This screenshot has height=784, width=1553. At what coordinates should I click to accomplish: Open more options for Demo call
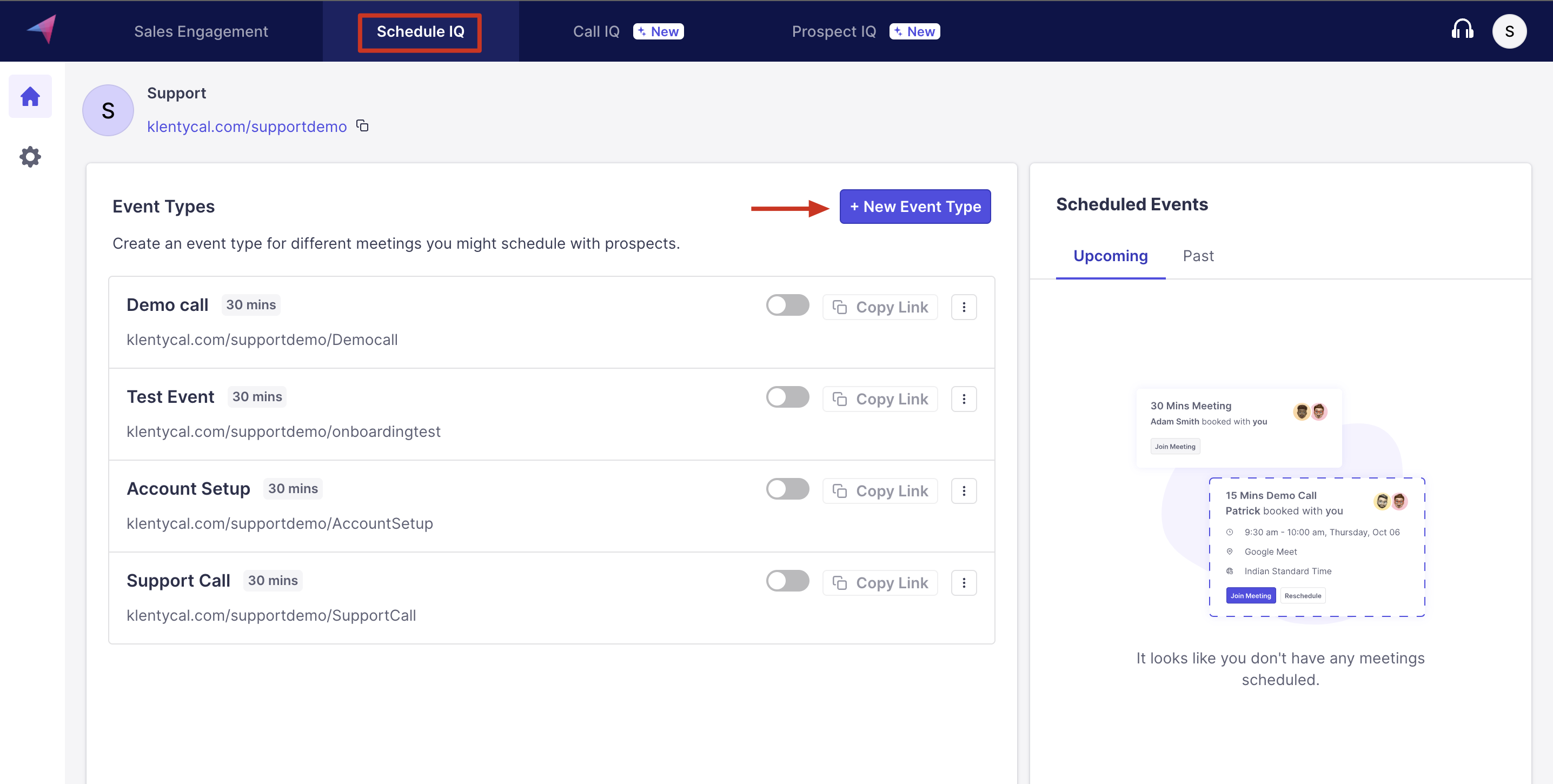pos(964,307)
